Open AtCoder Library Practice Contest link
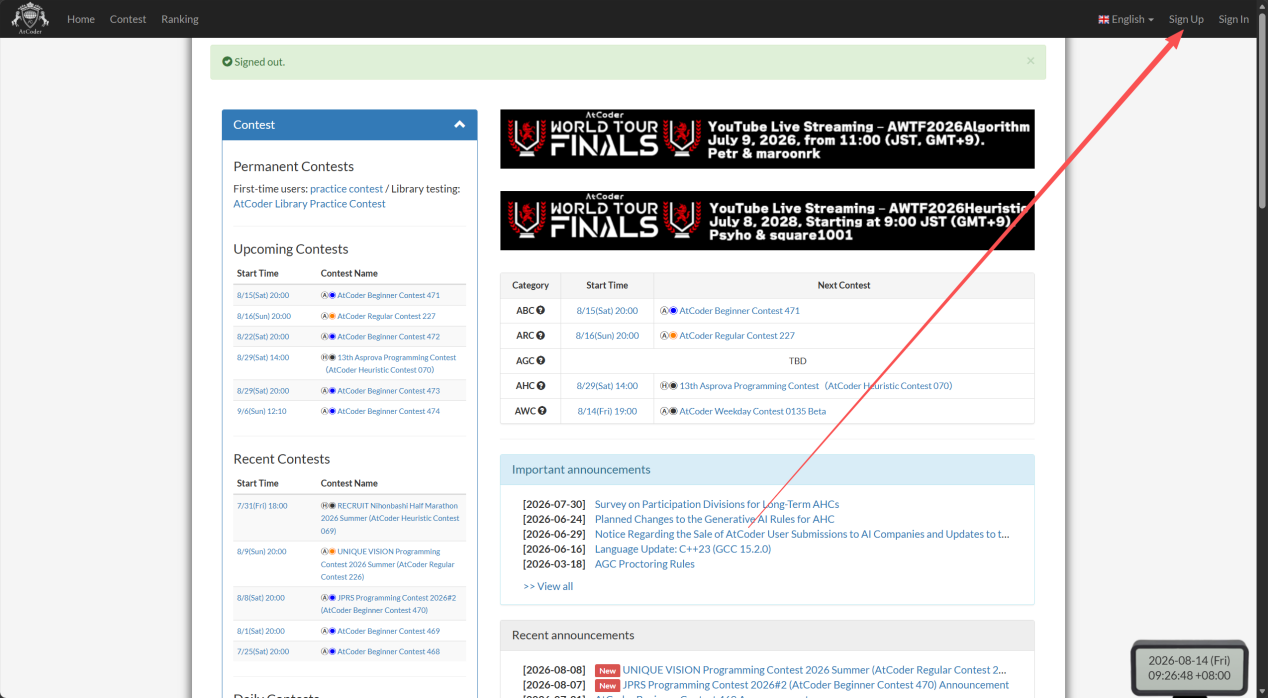Viewport: 1268px width, 698px height. [309, 204]
